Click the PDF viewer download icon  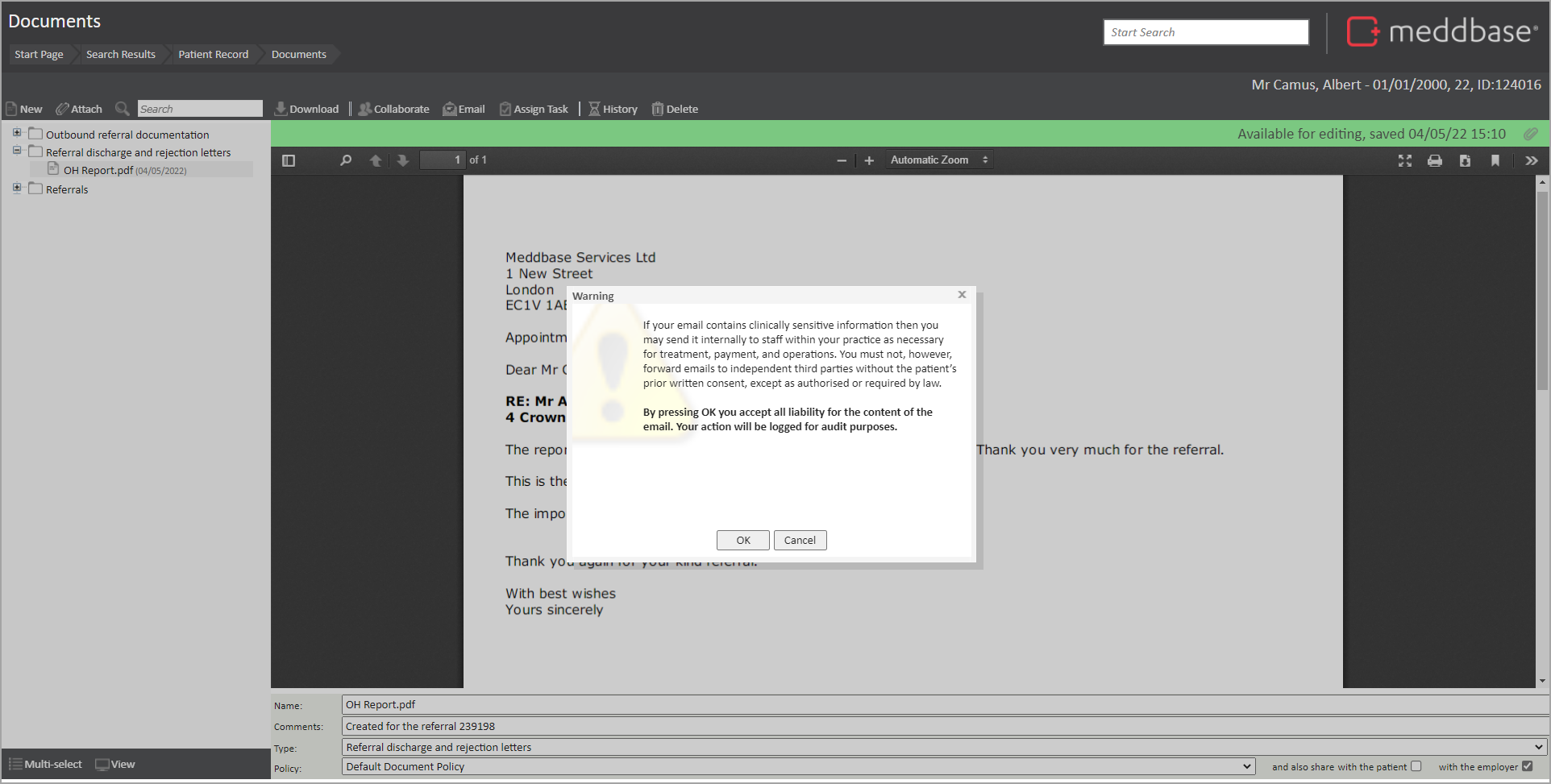coord(1465,160)
